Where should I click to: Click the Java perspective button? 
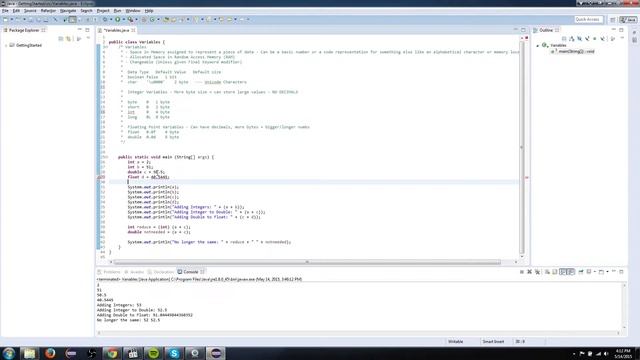pyautogui.click(x=628, y=20)
